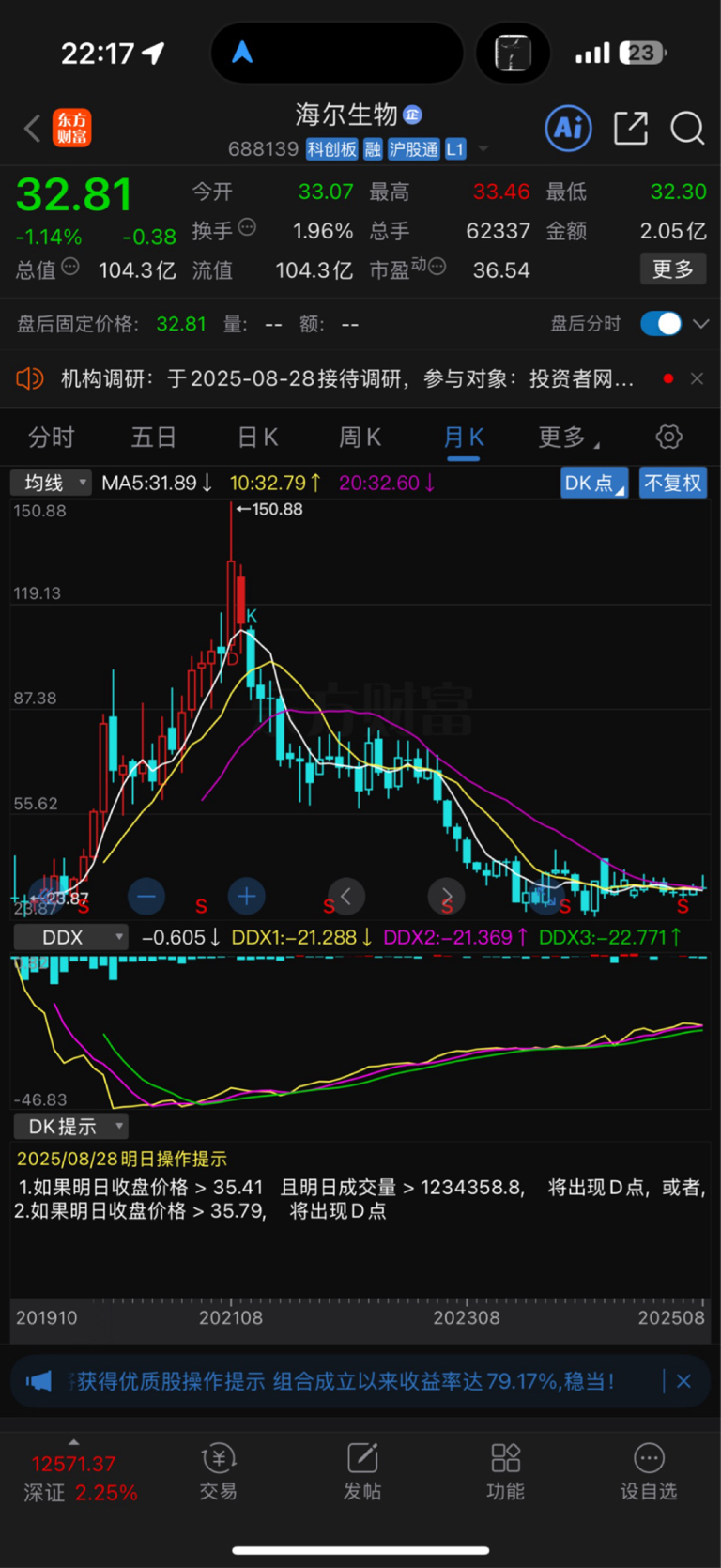Switch to the 日K tab
This screenshot has height=1568, width=721.
257,437
